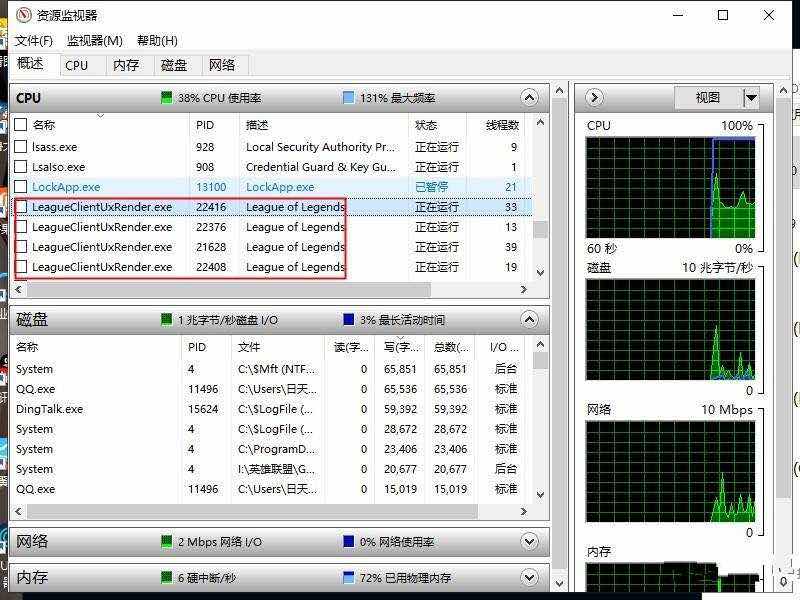This screenshot has width=800, height=600.
Task: Select the DingTalk.exe disk row
Action: [x=270, y=409]
